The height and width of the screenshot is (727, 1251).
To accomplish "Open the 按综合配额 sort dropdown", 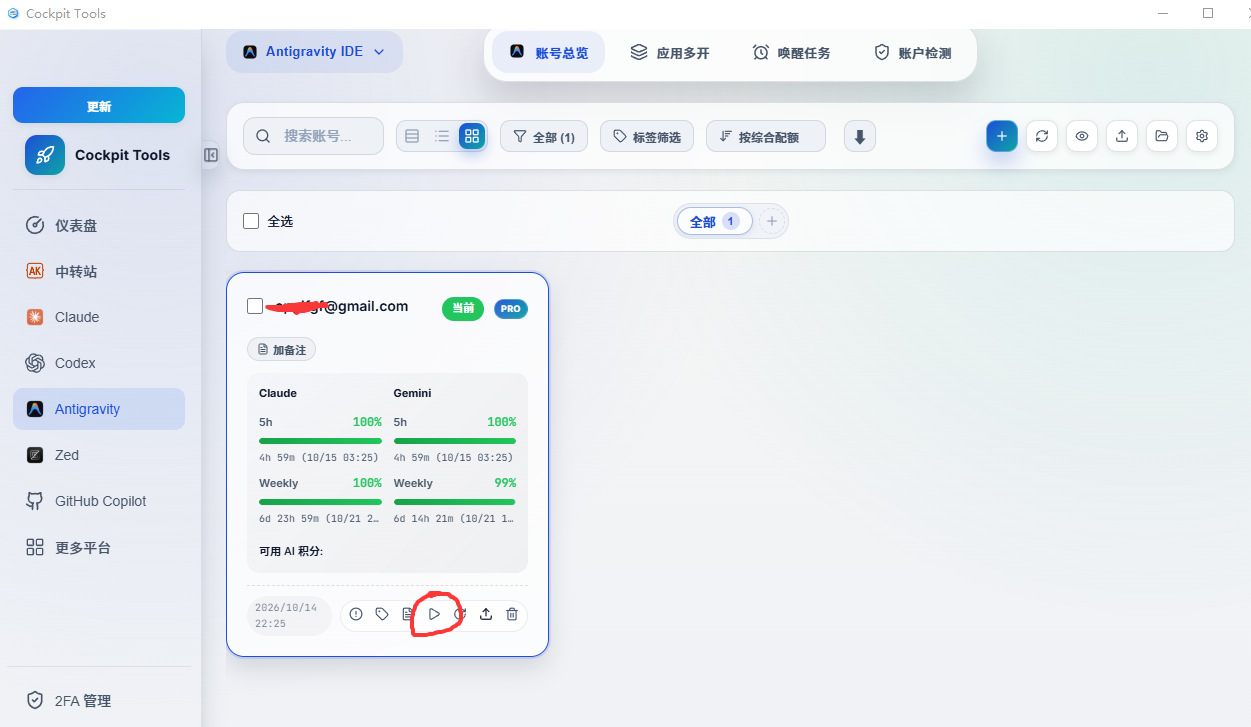I will point(766,137).
